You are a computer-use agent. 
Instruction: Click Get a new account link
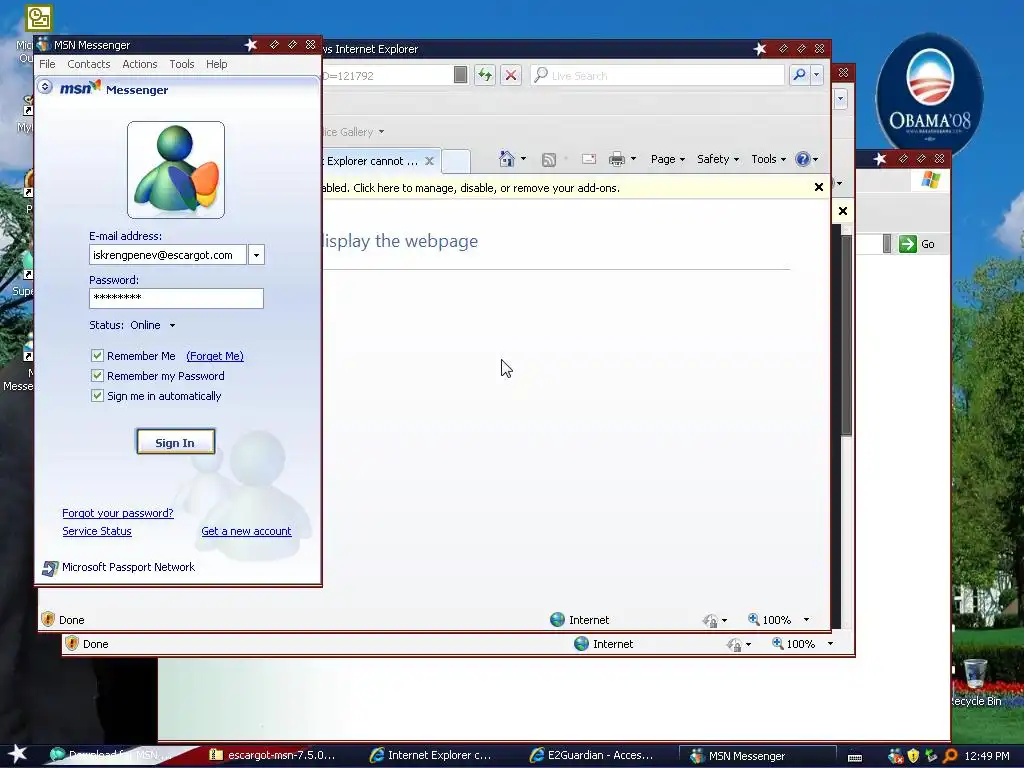tap(246, 532)
